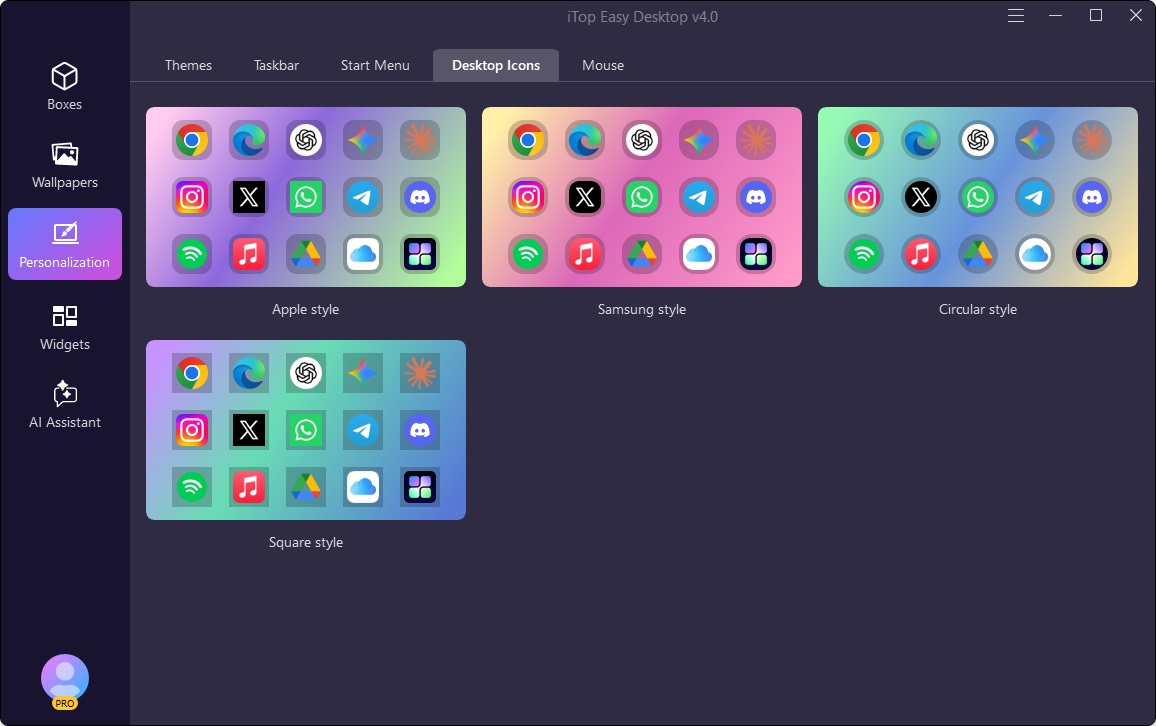The image size is (1156, 726).
Task: Switch to the Taskbar tab
Action: coord(276,65)
